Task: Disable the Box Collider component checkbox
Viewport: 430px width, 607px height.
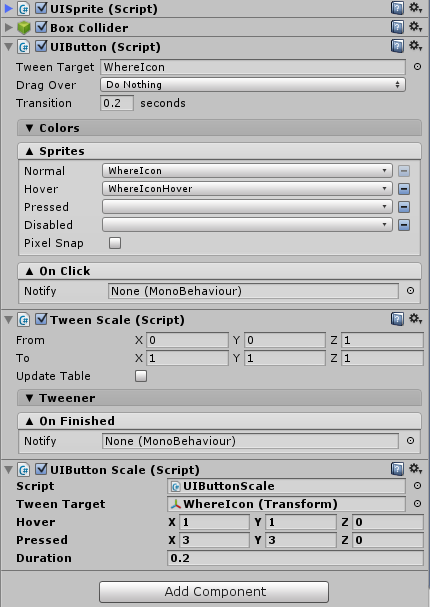Action: click(41, 27)
